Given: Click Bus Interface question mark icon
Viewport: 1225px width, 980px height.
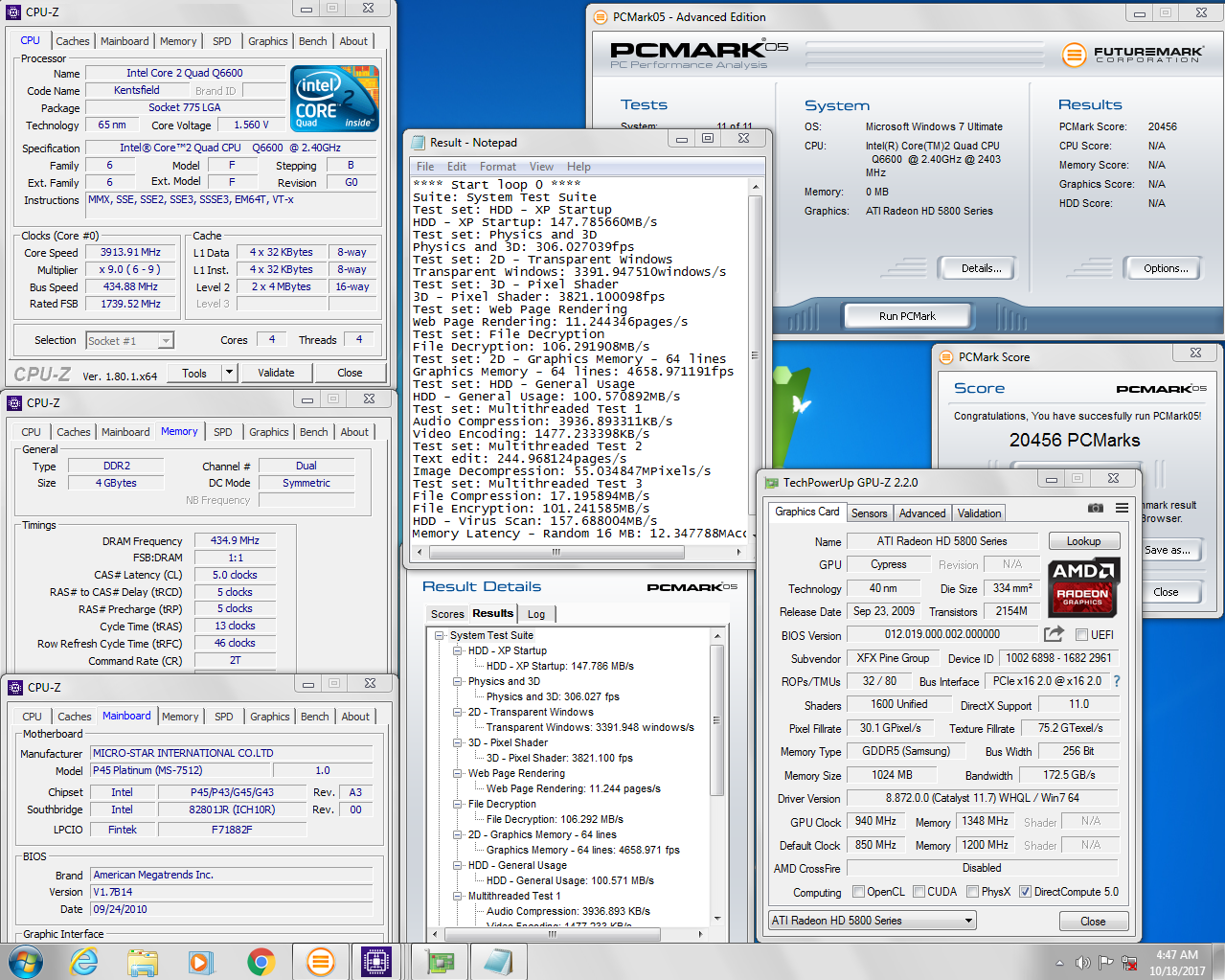Looking at the screenshot, I should coord(1116,681).
